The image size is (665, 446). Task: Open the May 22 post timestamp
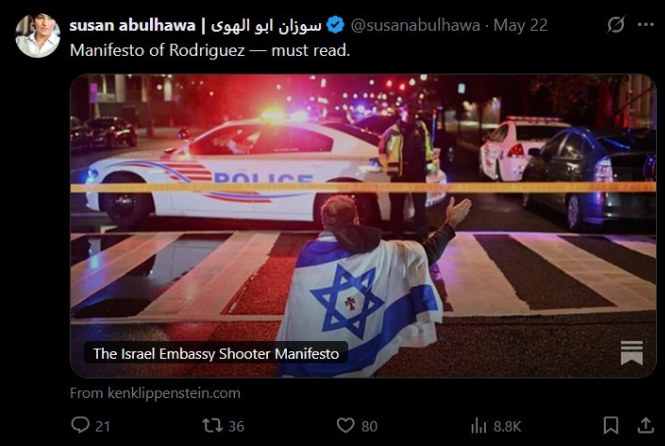[521, 25]
